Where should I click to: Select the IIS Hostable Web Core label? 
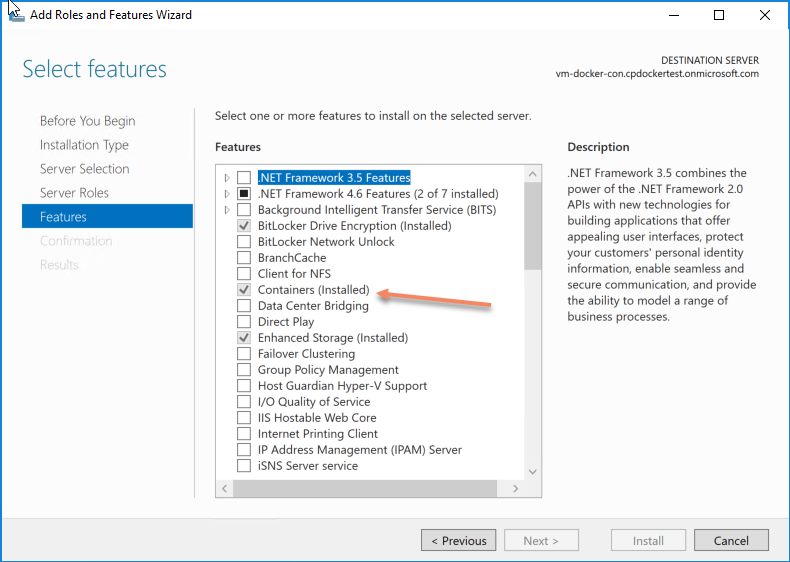[x=317, y=418]
